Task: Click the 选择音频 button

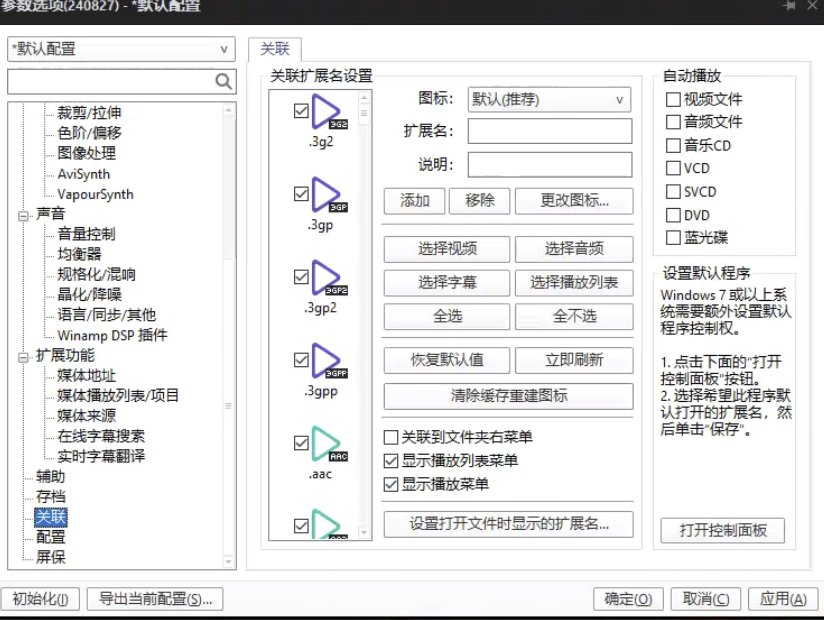Action: tap(574, 249)
